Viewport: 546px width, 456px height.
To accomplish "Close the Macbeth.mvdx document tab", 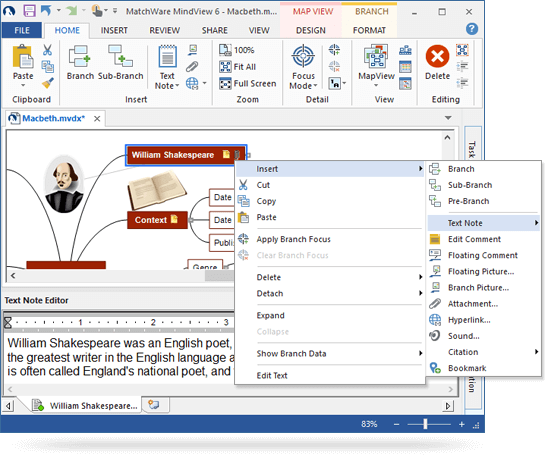I will [97, 119].
